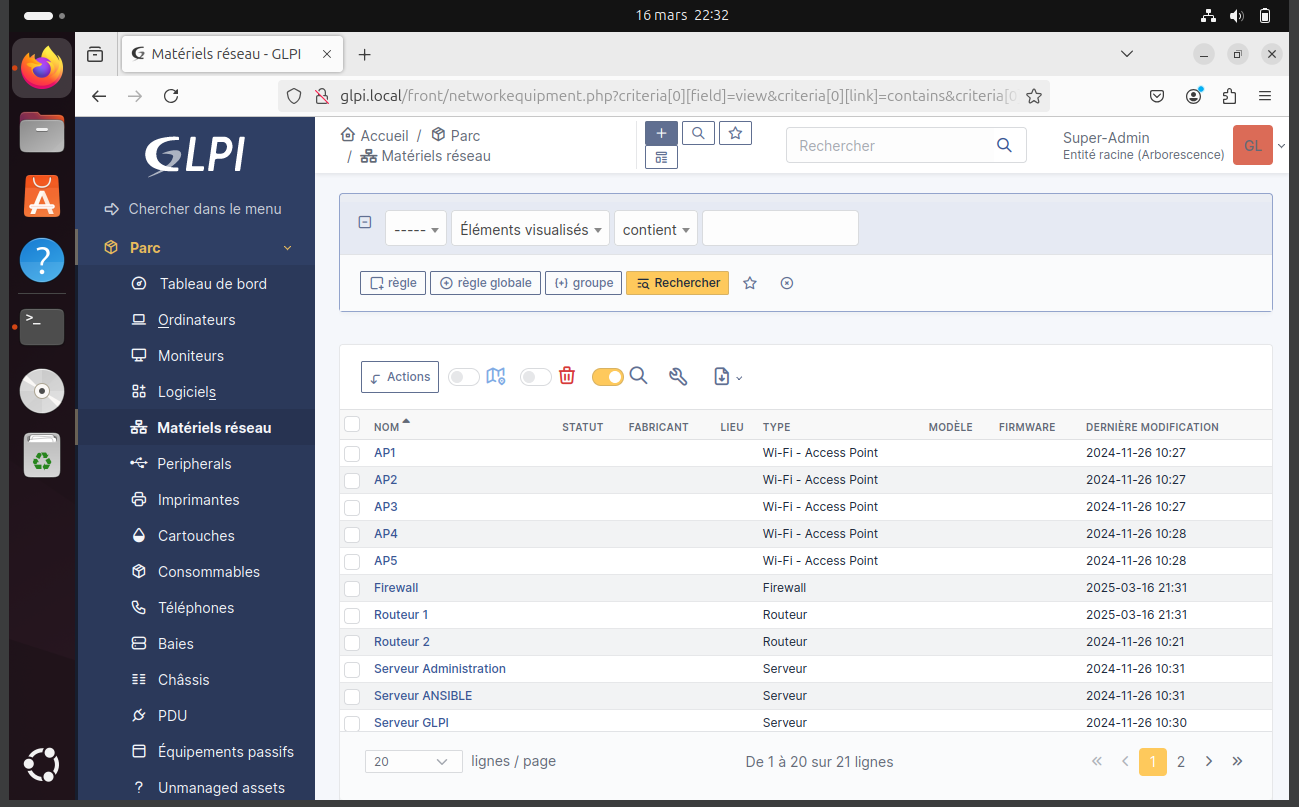Click the circled X icon to reset search criteria
Viewport: 1299px width, 807px height.
tap(787, 283)
